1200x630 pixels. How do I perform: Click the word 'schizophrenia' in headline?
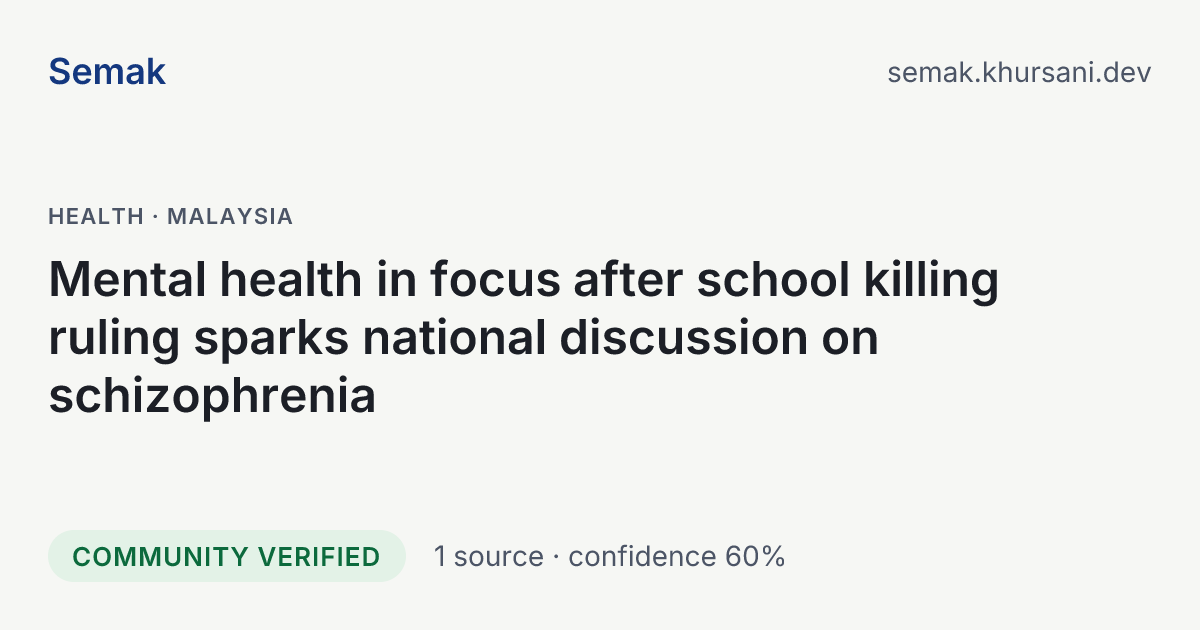pos(212,396)
